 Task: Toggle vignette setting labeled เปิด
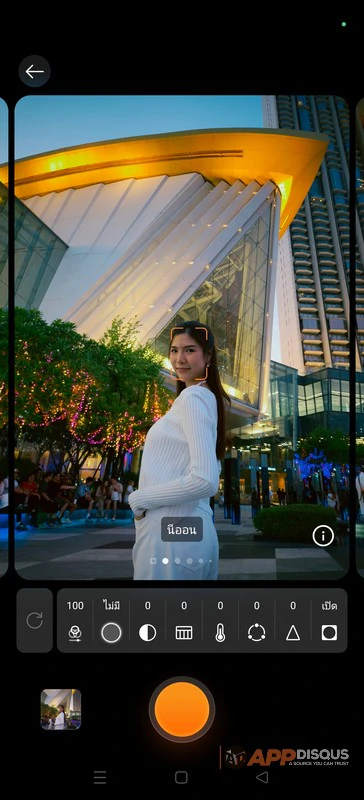(329, 621)
